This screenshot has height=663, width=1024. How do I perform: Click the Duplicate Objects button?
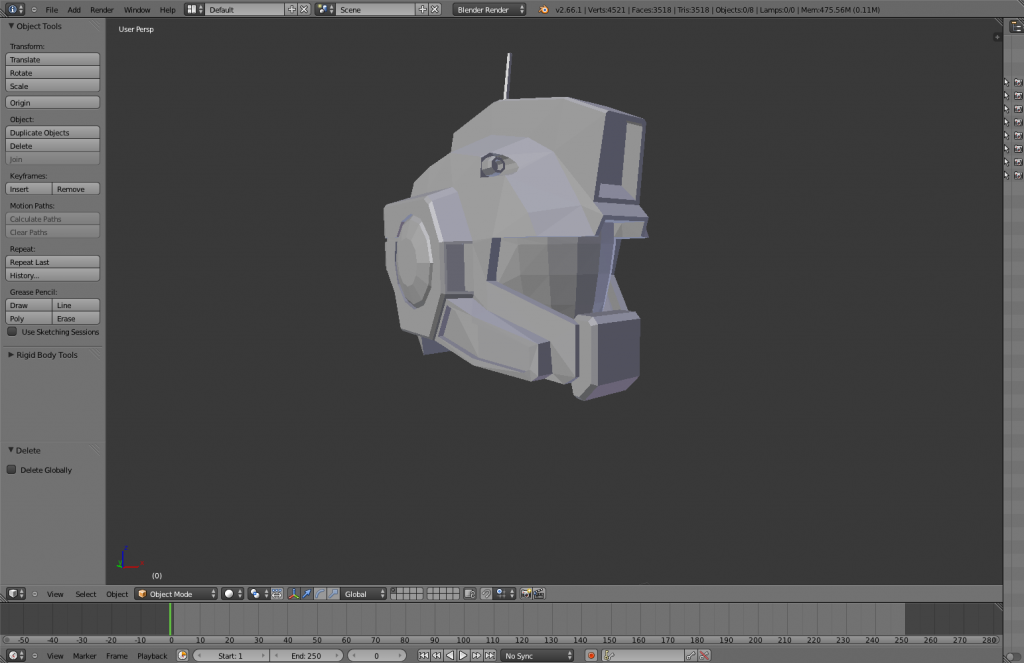coord(52,133)
